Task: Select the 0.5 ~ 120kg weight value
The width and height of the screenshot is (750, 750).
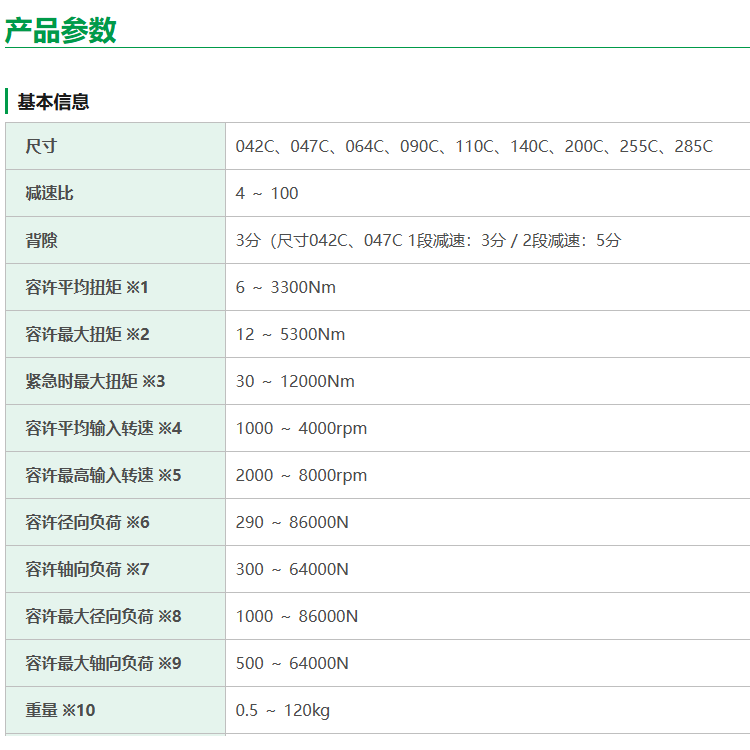Action: tap(283, 710)
